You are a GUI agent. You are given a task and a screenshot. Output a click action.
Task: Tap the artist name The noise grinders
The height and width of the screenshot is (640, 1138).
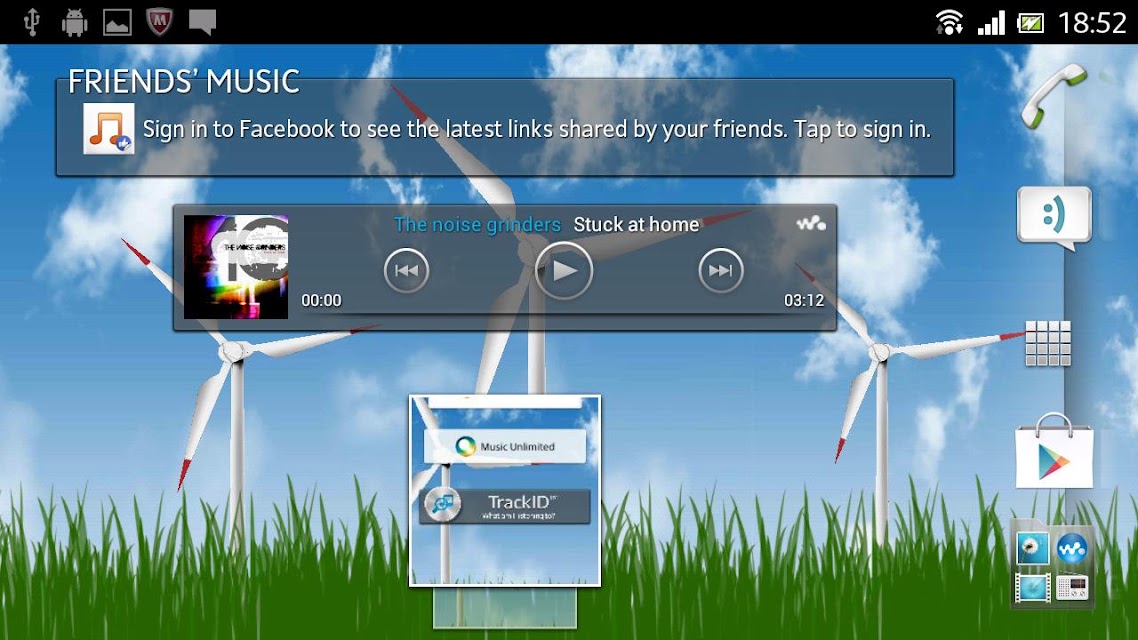(478, 225)
